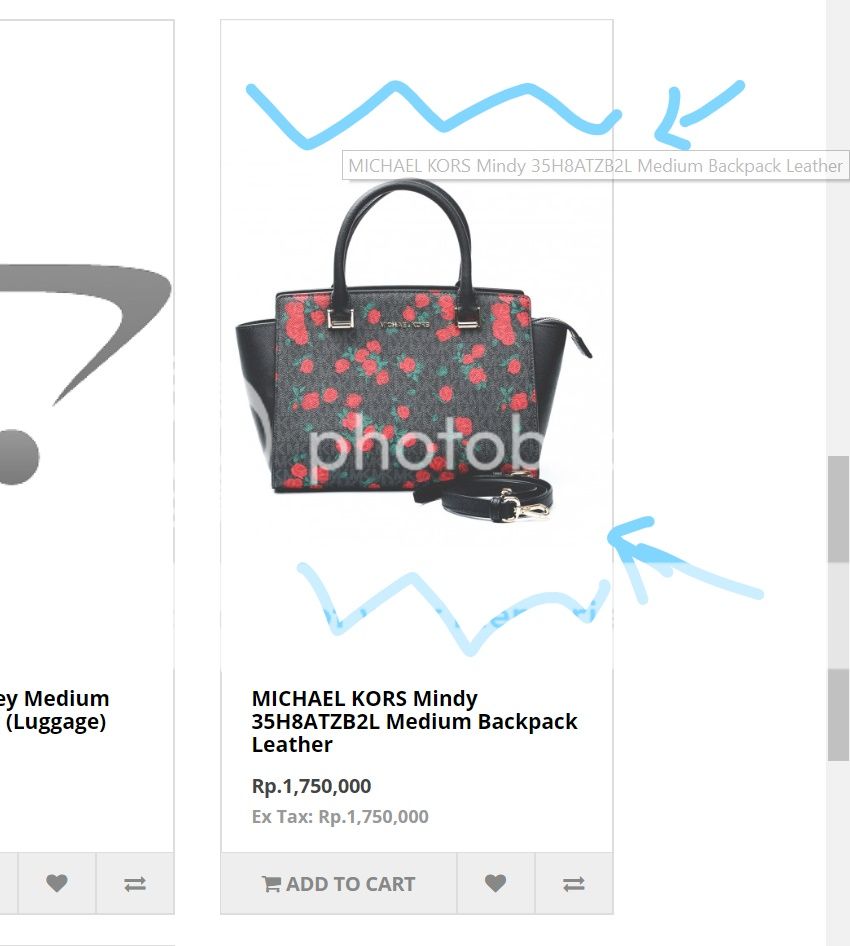Open MICHAEL KORS Mindy 35H8ATZB2L product title link
This screenshot has width=850, height=946.
point(414,722)
